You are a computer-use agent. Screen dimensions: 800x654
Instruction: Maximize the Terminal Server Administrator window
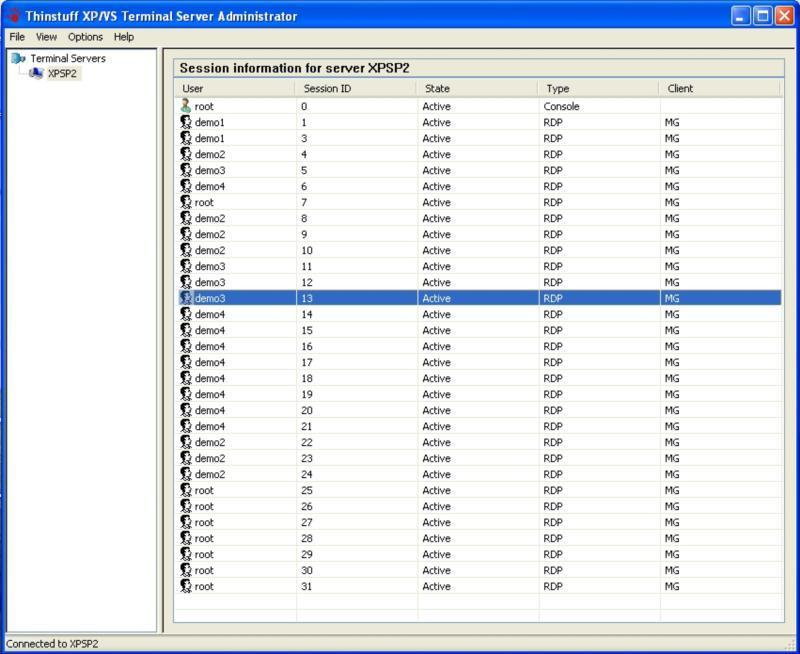pyautogui.click(x=763, y=16)
